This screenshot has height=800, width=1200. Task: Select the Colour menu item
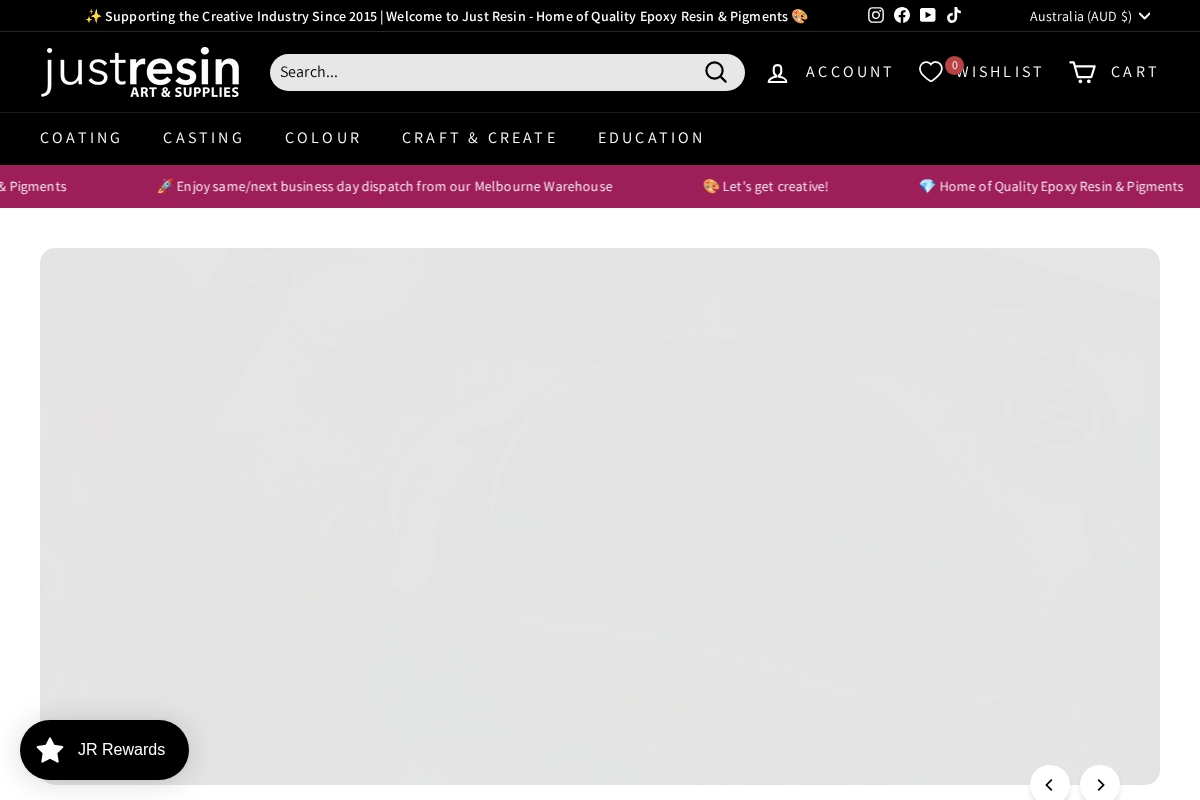pos(323,138)
